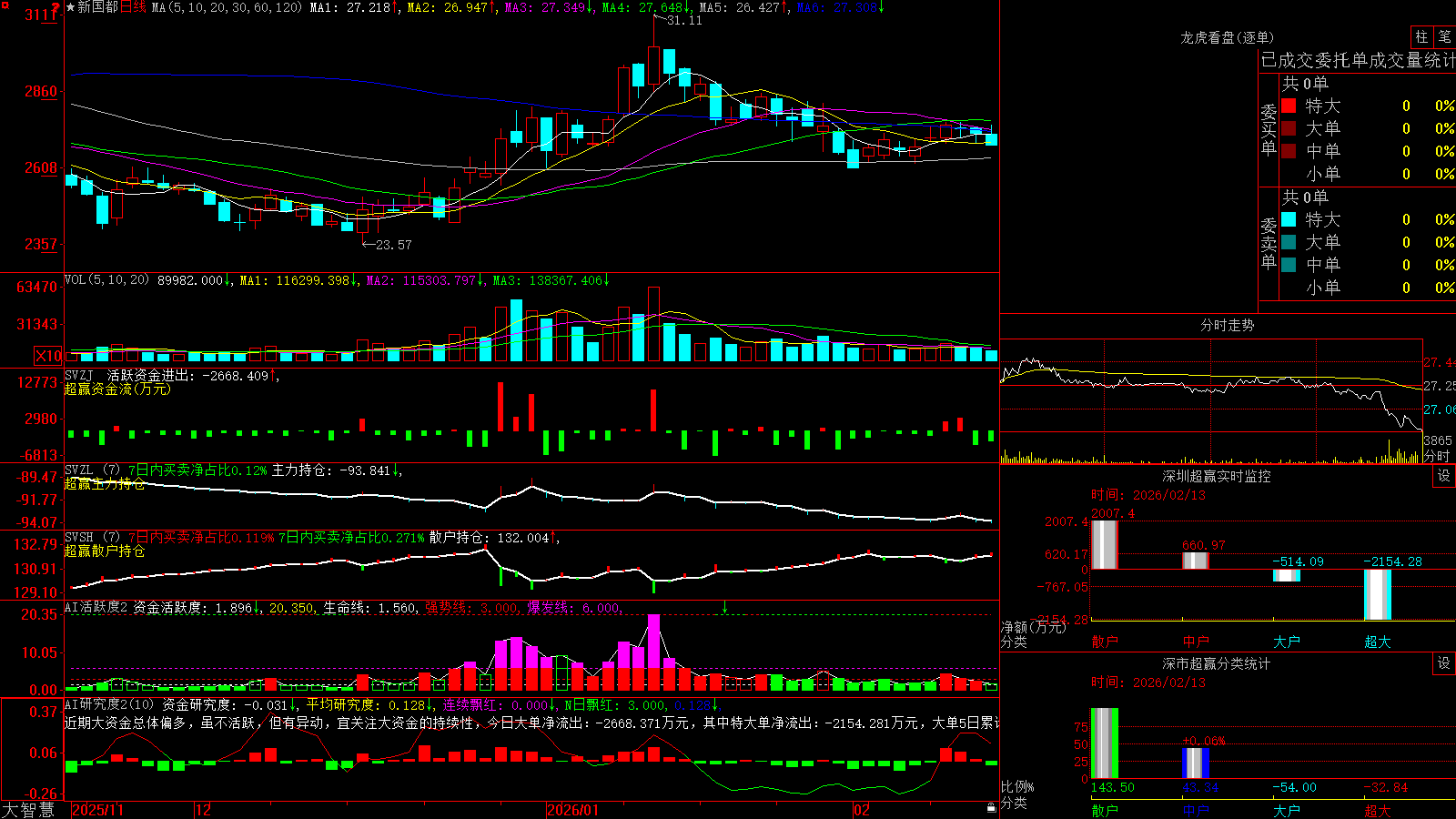Image resolution: width=1456 pixels, height=819 pixels.
Task: Click the 中户 bar valued 660.97
Action: pyautogui.click(x=1195, y=561)
